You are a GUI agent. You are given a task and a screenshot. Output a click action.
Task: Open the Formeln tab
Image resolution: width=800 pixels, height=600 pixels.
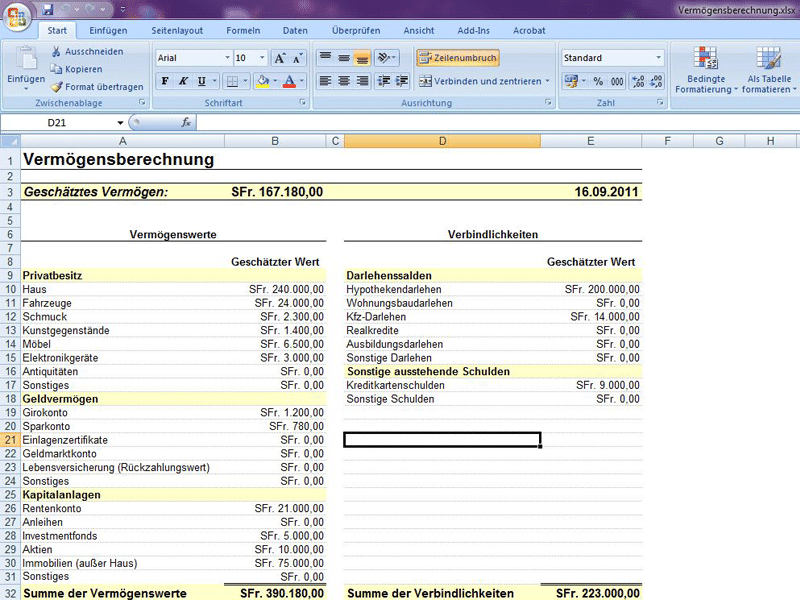click(243, 31)
